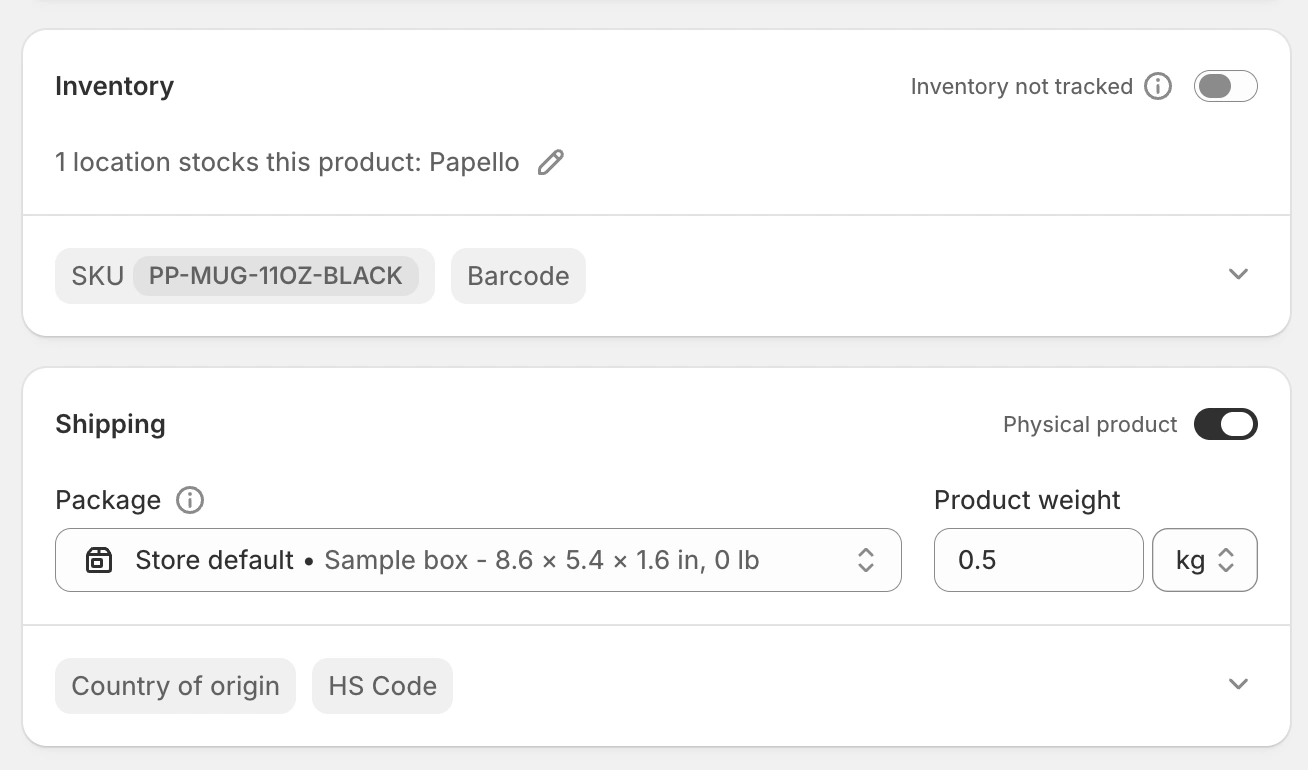Click the Country of origin chip
The height and width of the screenshot is (770, 1308).
(175, 686)
